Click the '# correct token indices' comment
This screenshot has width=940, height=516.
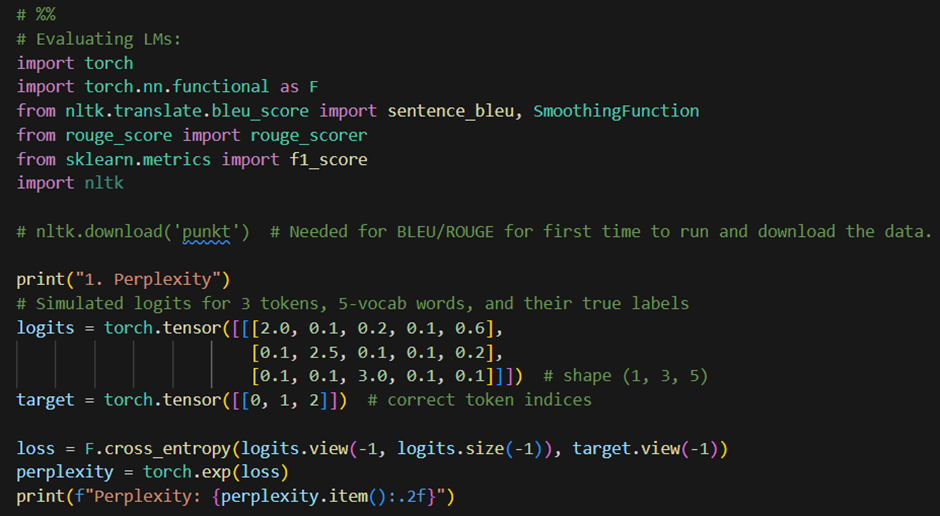coord(479,400)
